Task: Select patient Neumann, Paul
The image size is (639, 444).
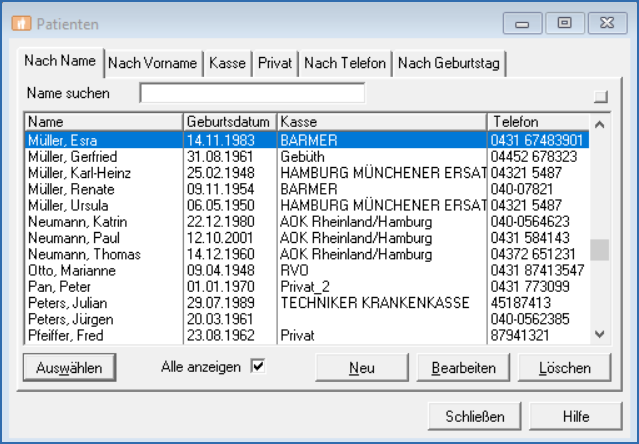Action: [307, 238]
